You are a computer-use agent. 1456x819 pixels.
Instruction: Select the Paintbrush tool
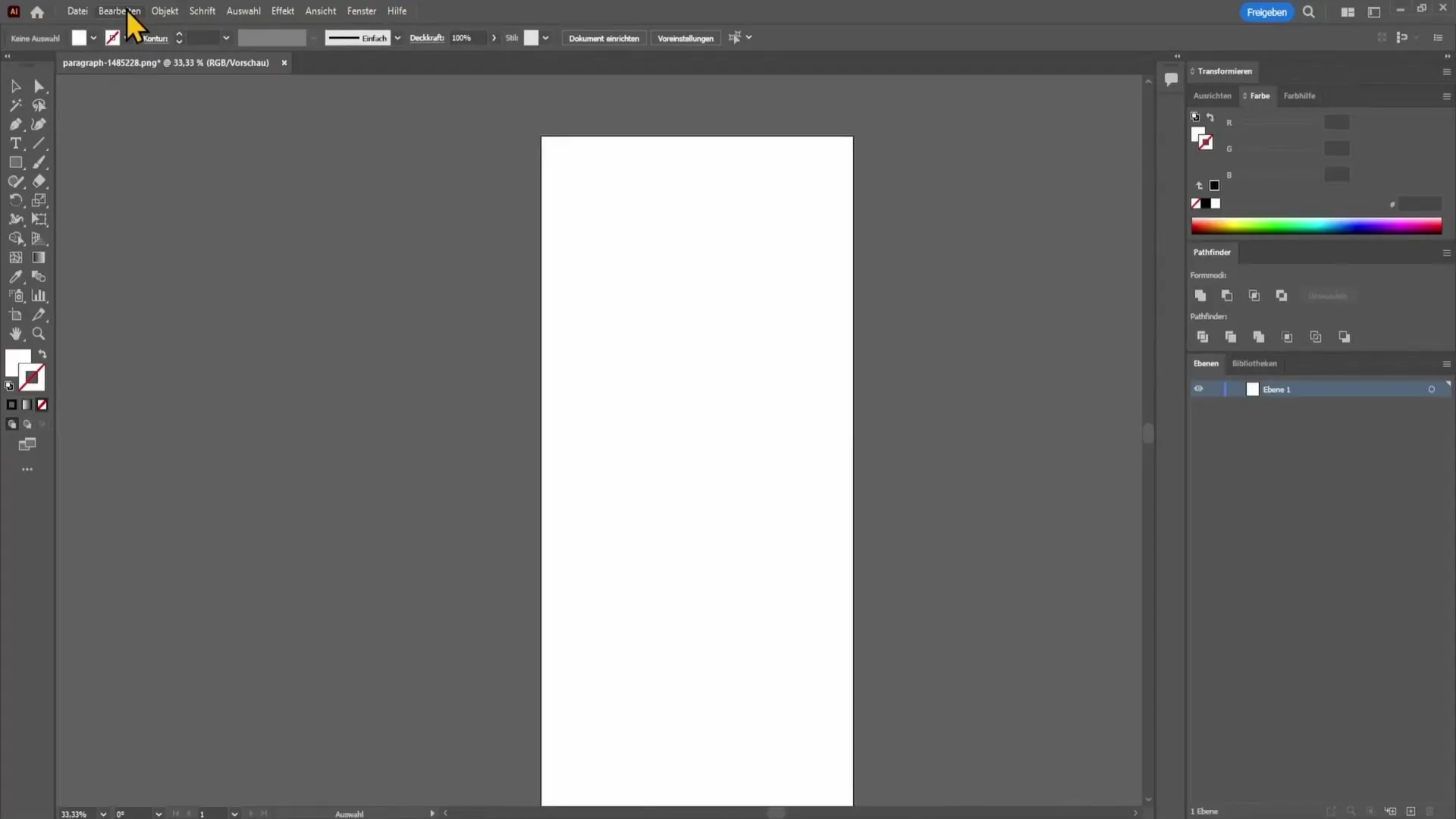pos(39,162)
